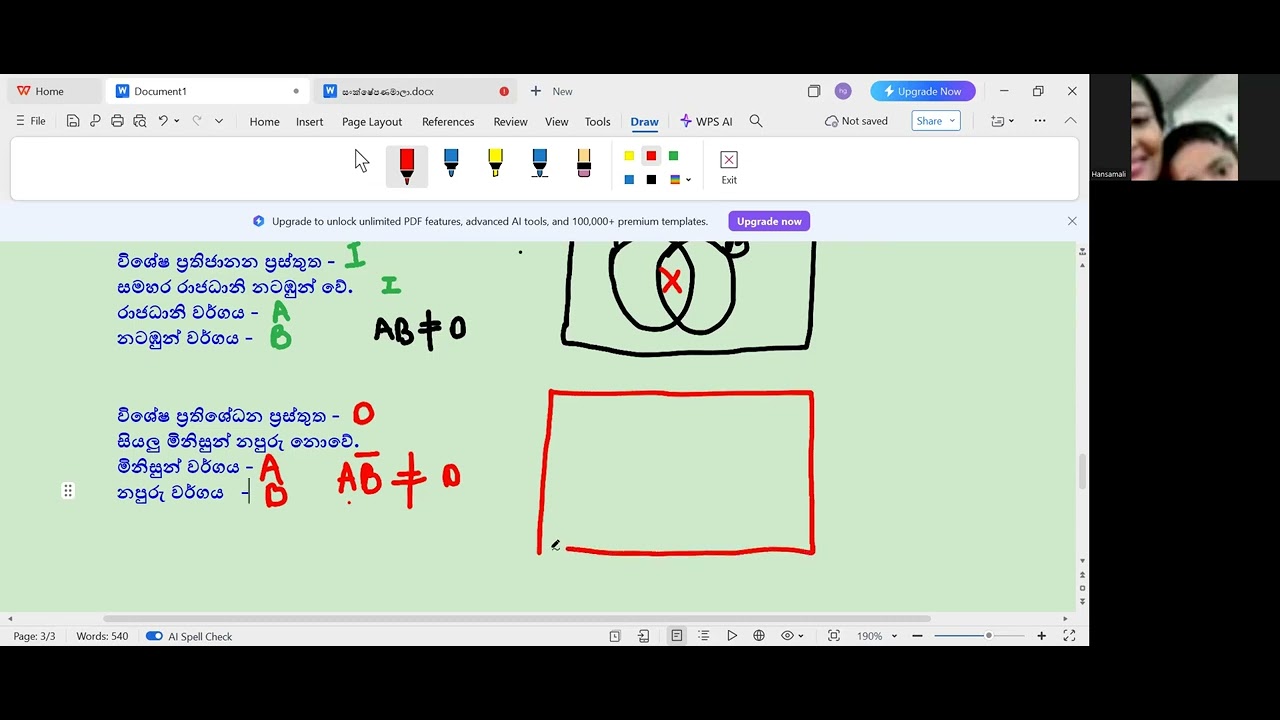Click the zoom out minus button
Image resolution: width=1280 pixels, height=720 pixels.
pyautogui.click(x=917, y=636)
